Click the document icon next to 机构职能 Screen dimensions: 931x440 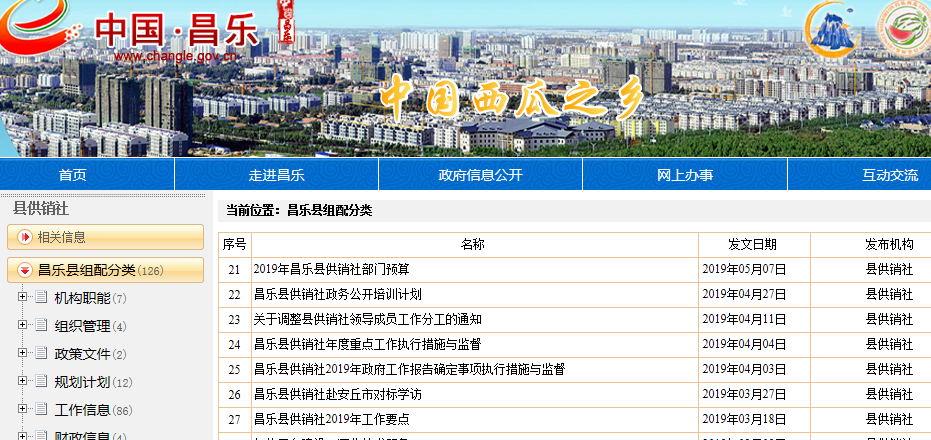pyautogui.click(x=41, y=298)
